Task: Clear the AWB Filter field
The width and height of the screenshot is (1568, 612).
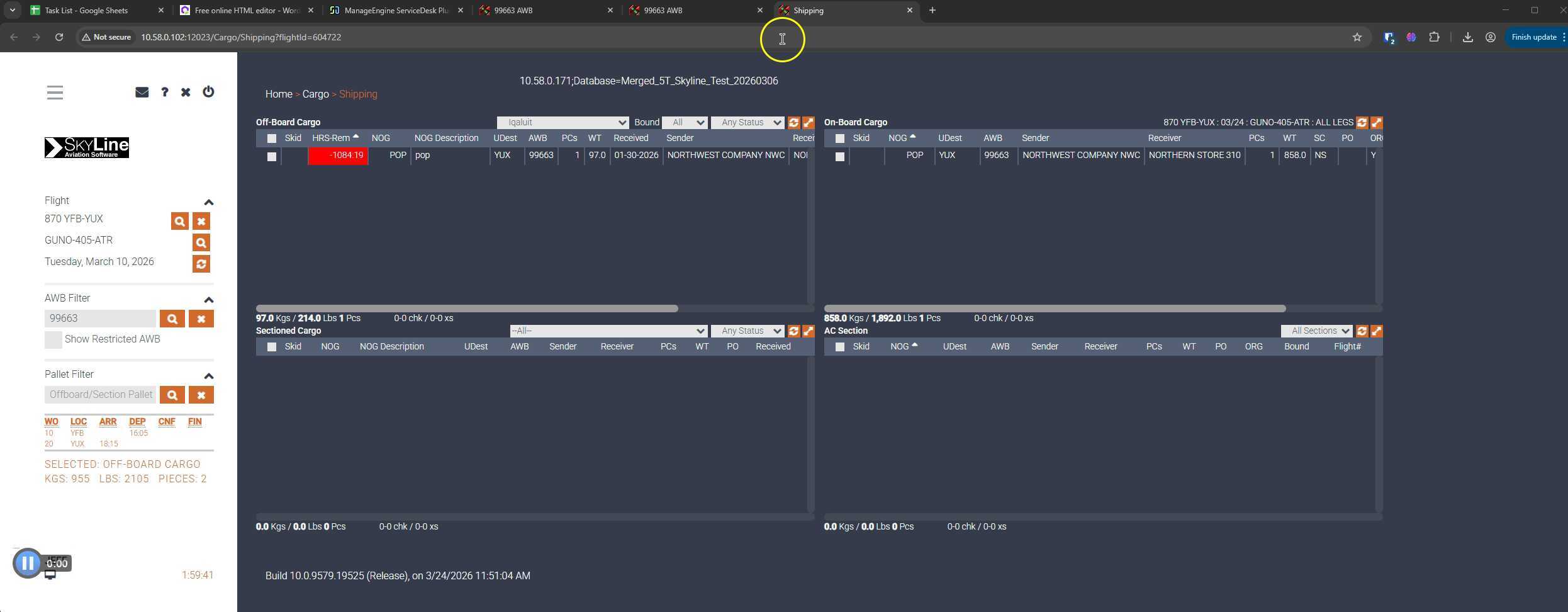Action: coord(201,319)
